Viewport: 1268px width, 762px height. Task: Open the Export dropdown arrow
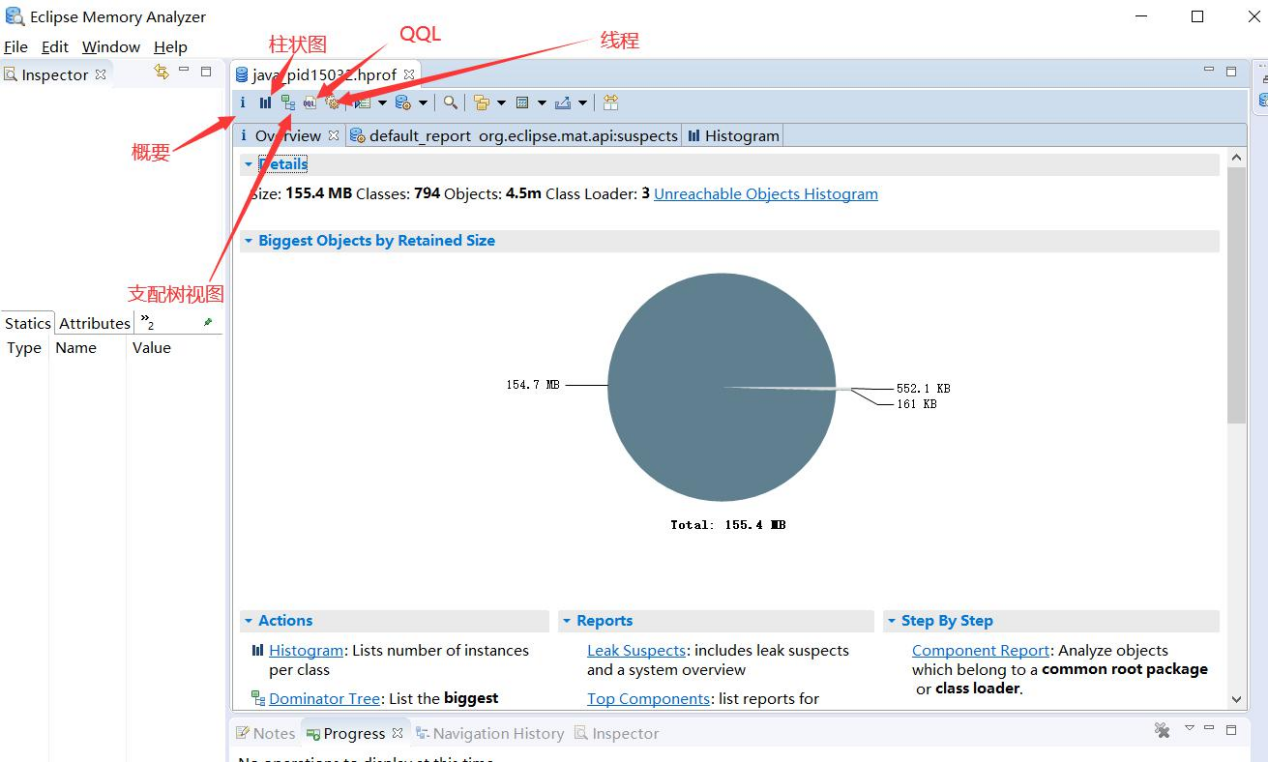(582, 103)
